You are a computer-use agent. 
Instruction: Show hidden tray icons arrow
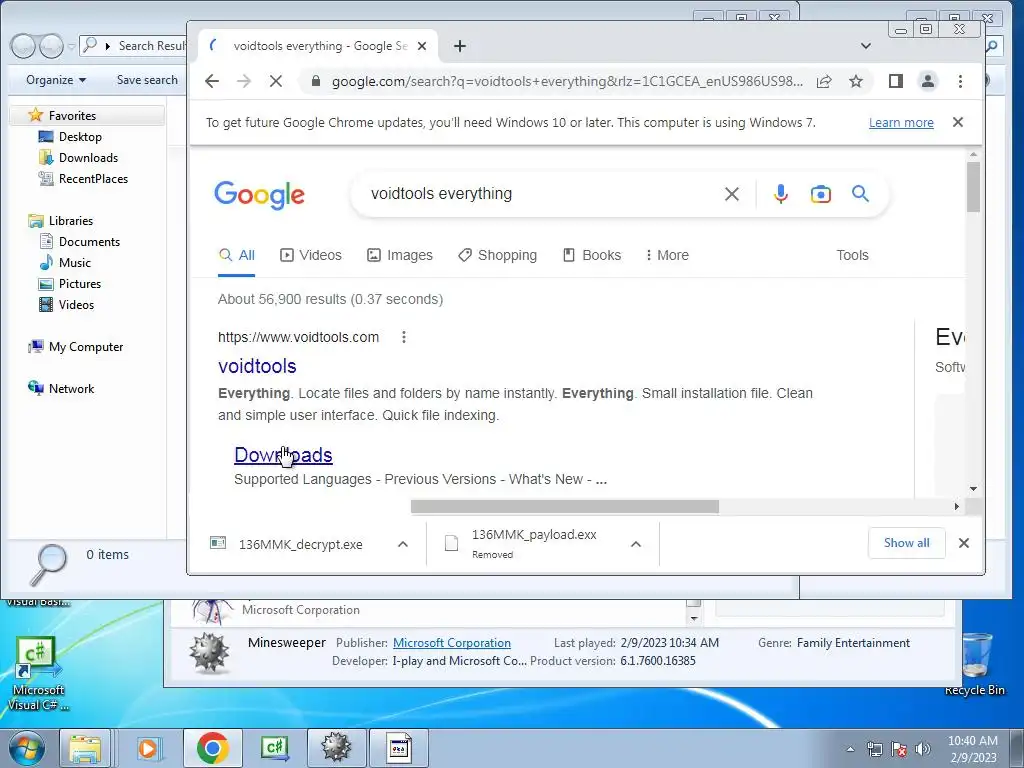[x=850, y=749]
